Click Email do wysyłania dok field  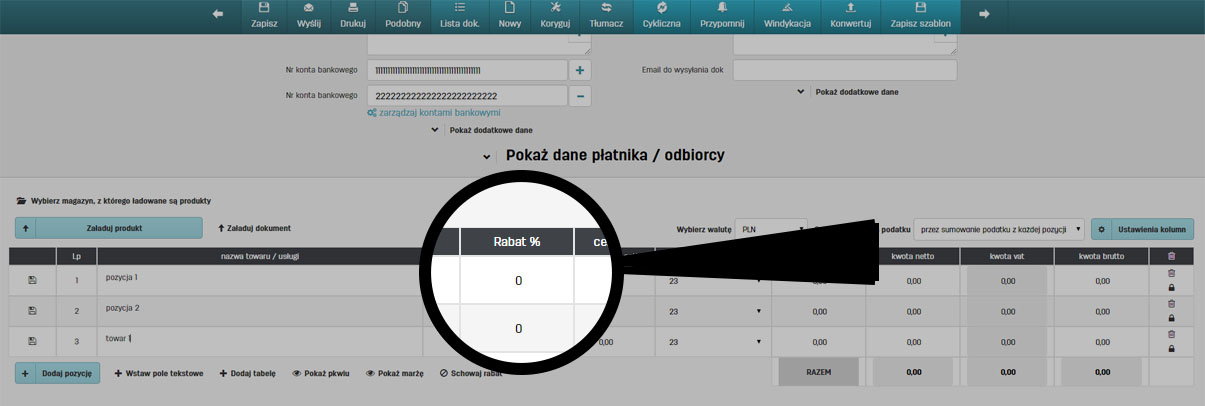845,71
